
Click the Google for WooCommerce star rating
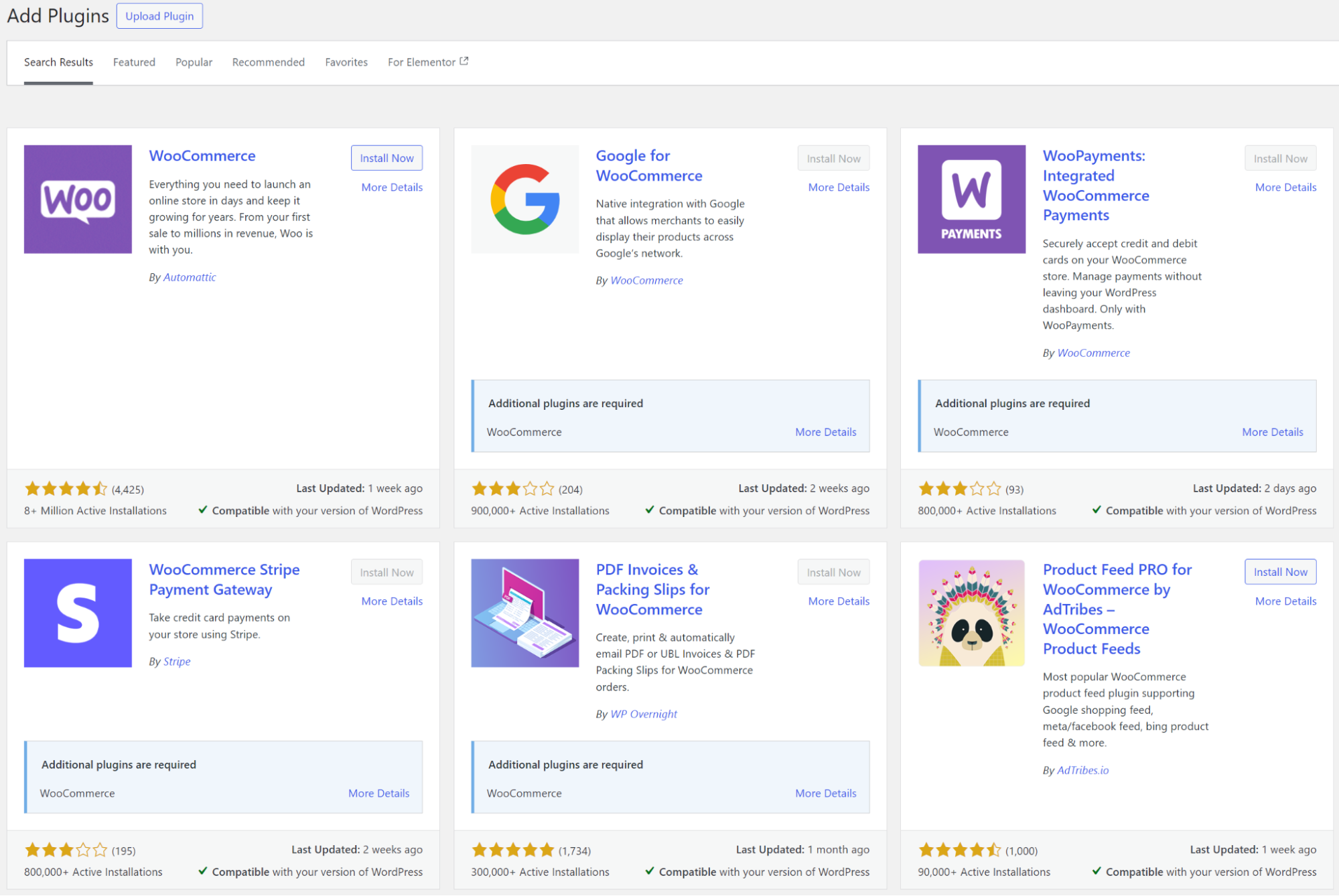pyautogui.click(x=512, y=489)
